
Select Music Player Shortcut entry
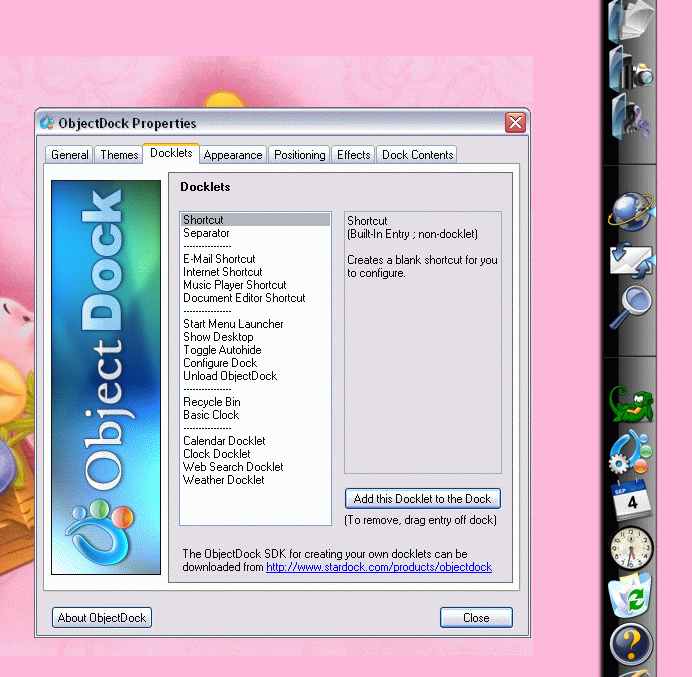point(255,285)
